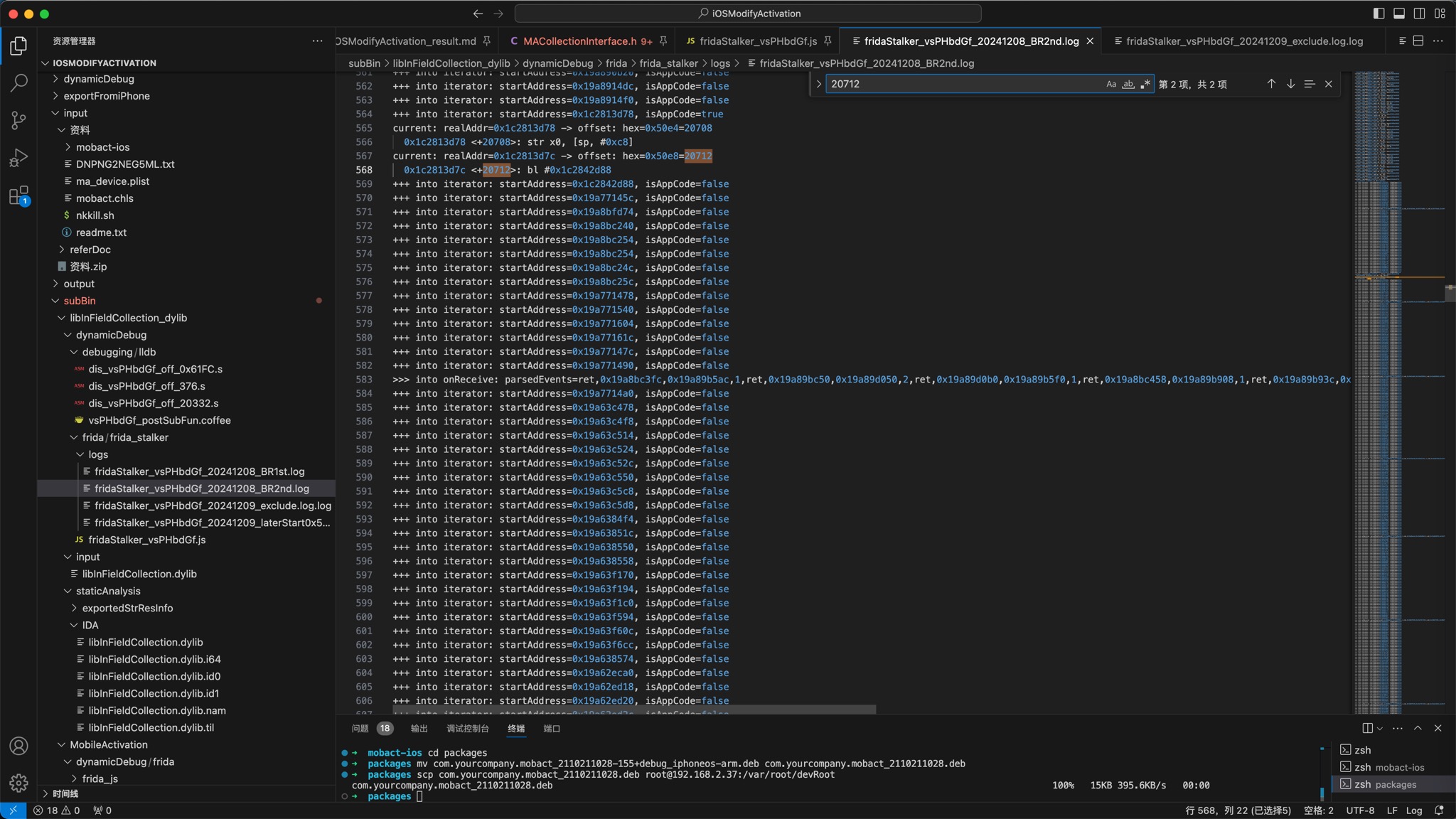The width and height of the screenshot is (1456, 819).
Task: Pin the fridaStalker_vsPHbdGf.js tab
Action: click(x=828, y=41)
